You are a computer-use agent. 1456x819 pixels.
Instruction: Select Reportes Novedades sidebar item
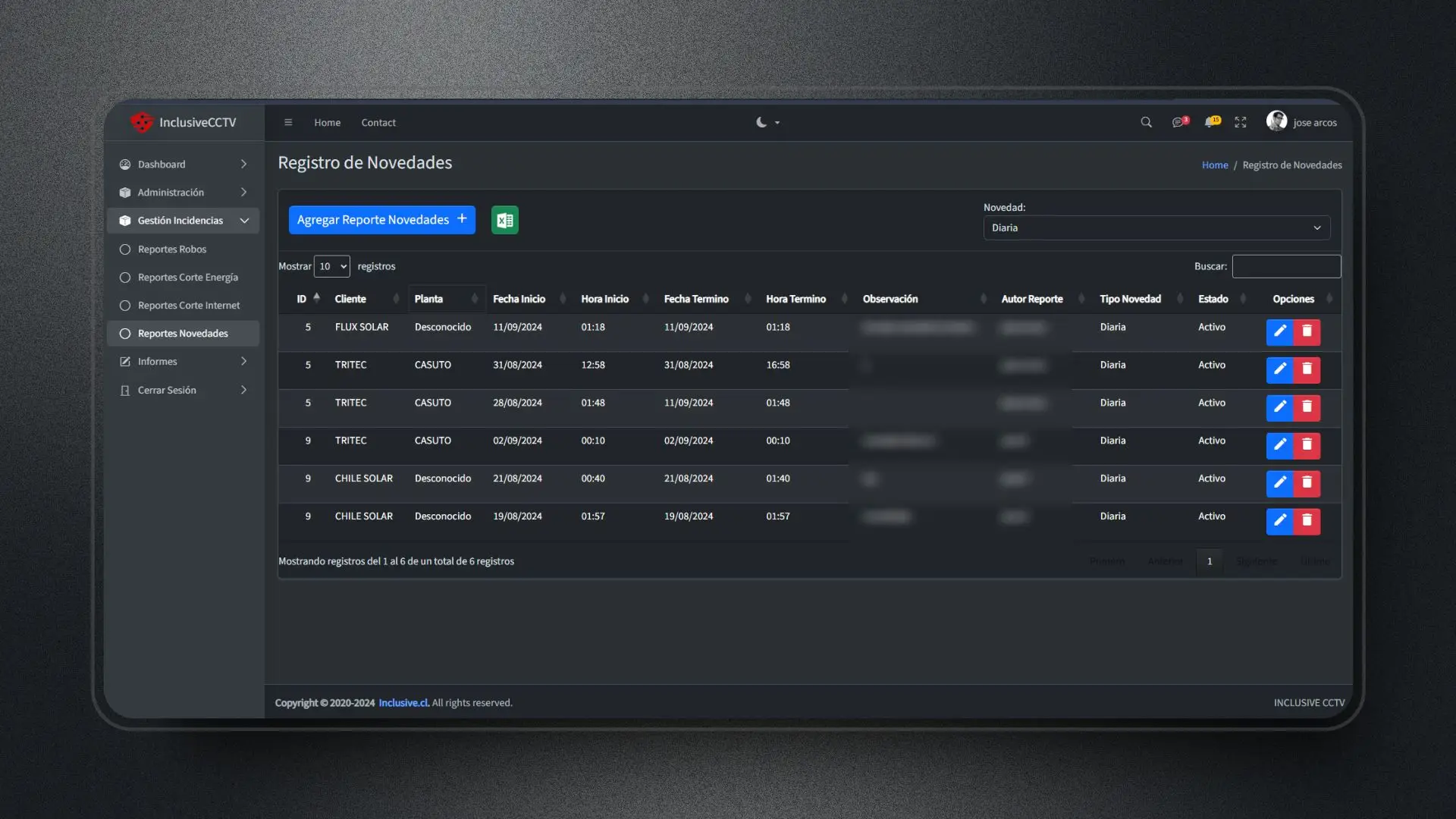coord(183,334)
